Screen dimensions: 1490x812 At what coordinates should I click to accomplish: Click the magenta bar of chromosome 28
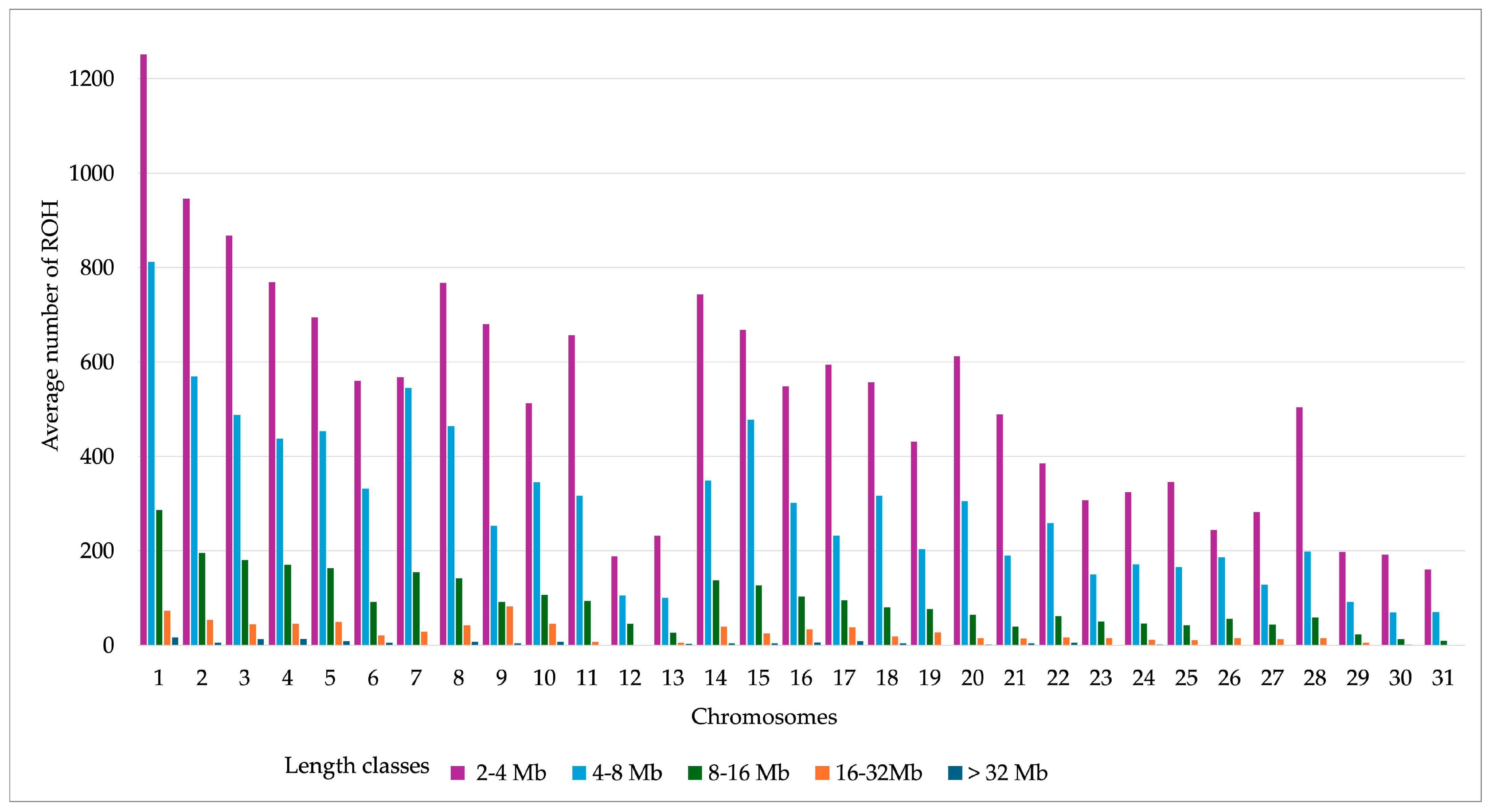point(1299,526)
